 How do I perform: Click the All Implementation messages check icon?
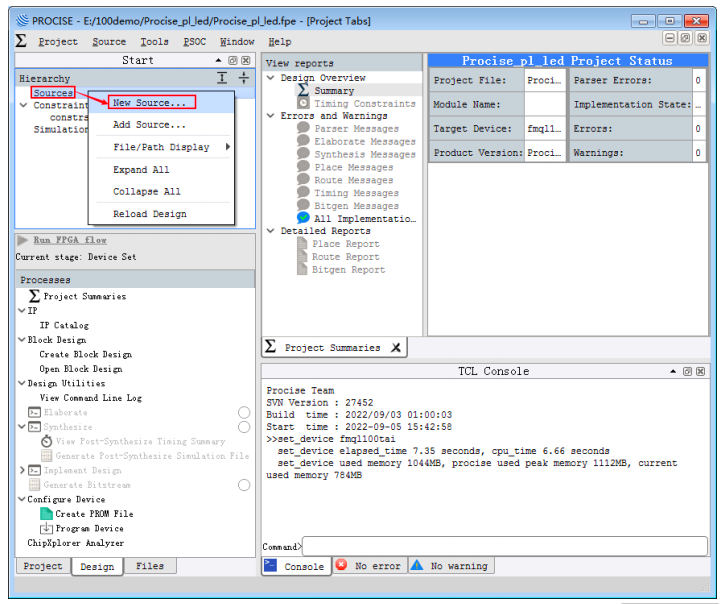pos(303,217)
